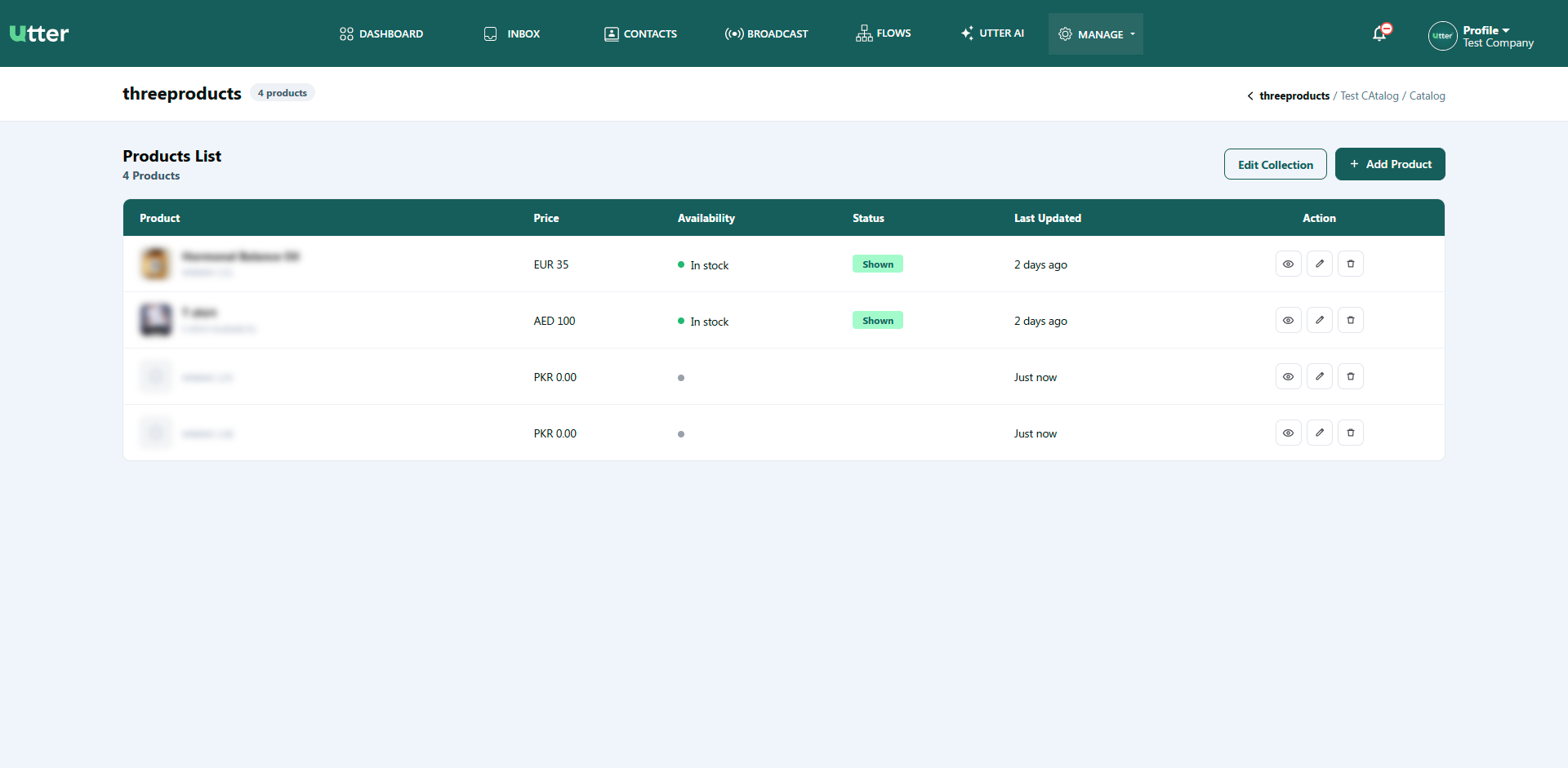Screen dimensions: 1568x768
Task: Delete the EUR 35 product
Action: (x=1350, y=264)
